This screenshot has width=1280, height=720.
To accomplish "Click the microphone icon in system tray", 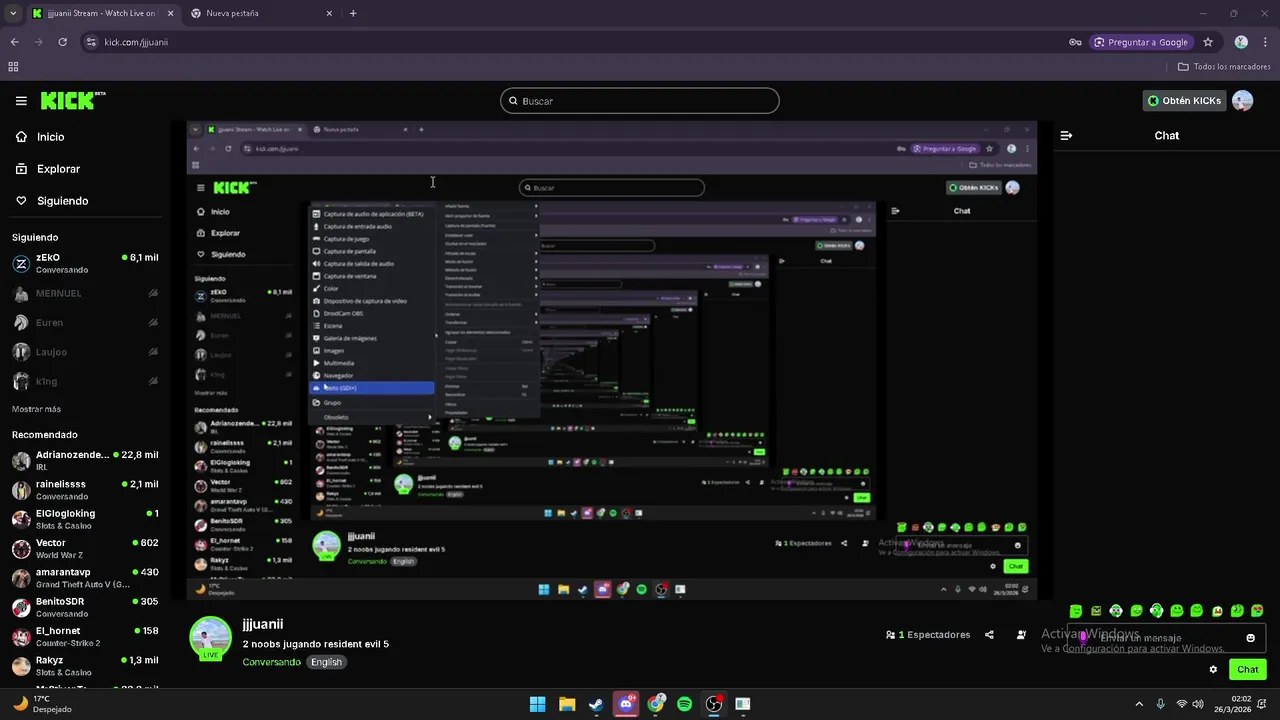I will (x=1160, y=704).
